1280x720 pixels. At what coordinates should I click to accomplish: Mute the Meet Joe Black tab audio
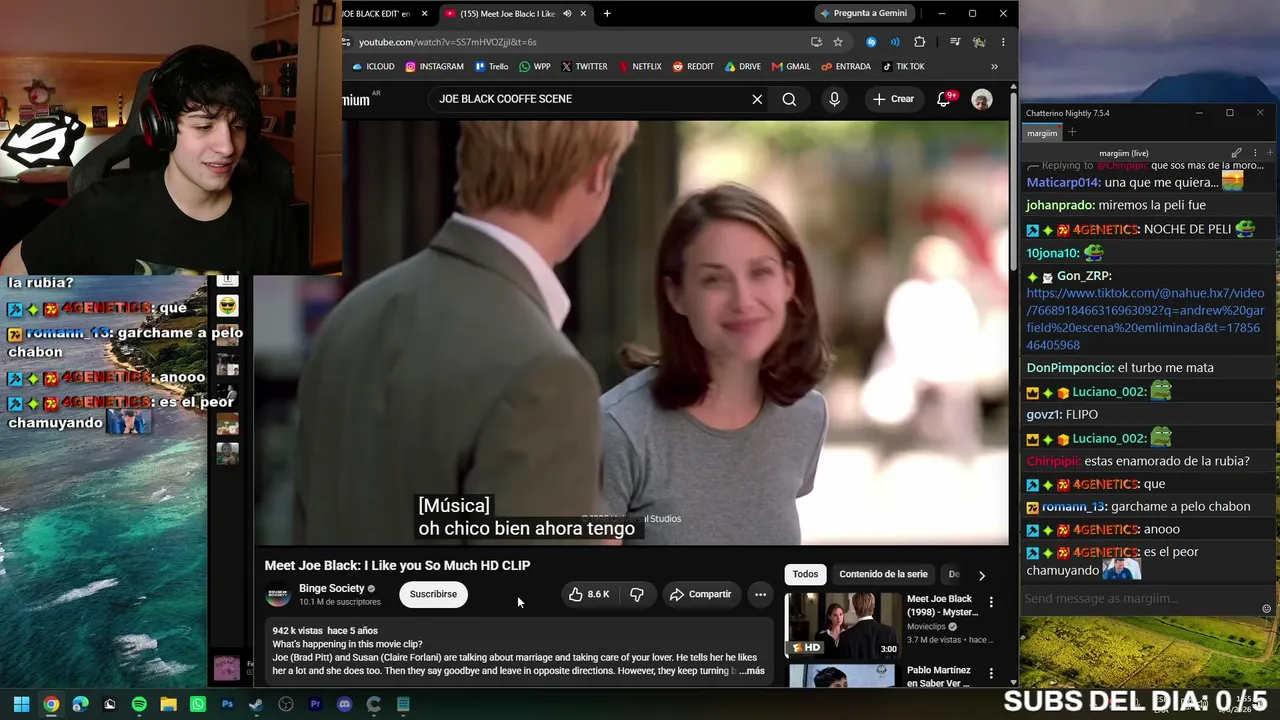(567, 14)
